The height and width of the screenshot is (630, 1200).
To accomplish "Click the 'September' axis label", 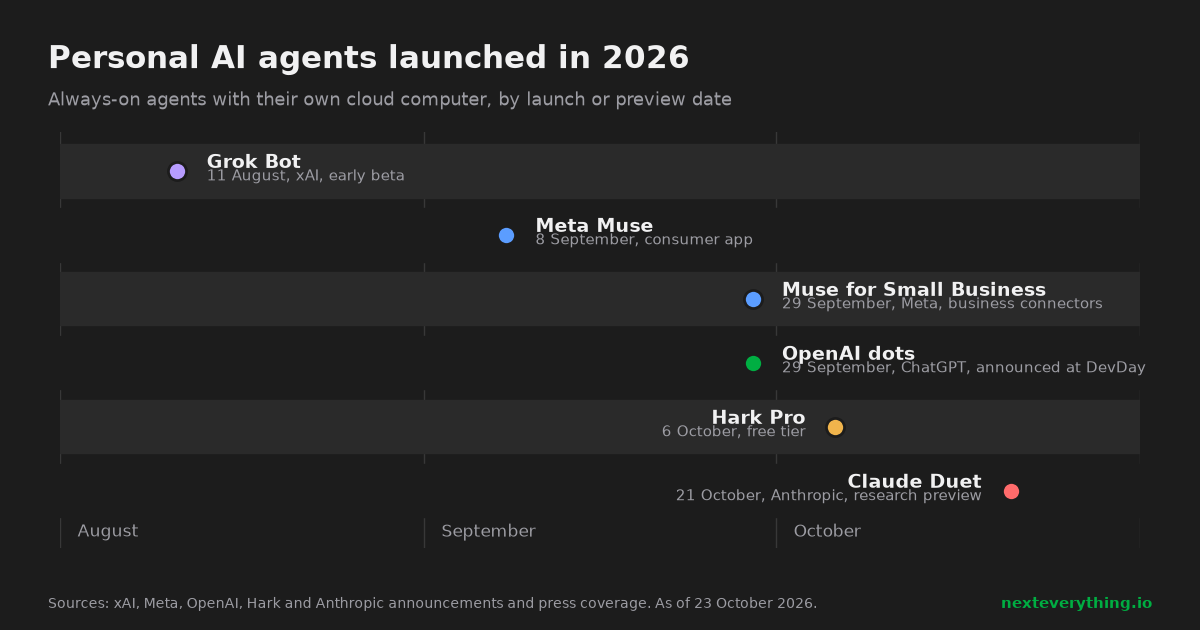I will coord(488,531).
